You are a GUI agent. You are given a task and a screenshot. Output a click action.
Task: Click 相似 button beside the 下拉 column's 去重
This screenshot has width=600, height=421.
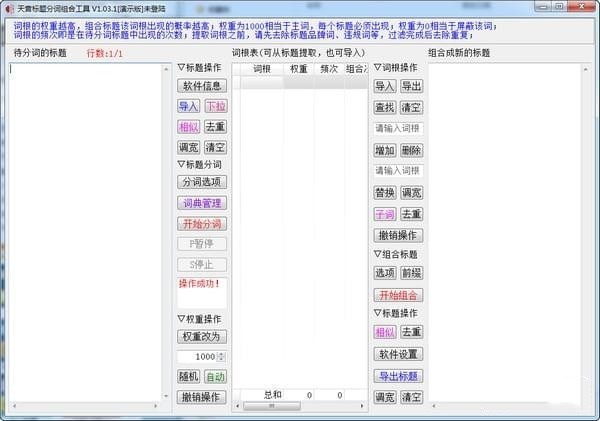[188, 127]
